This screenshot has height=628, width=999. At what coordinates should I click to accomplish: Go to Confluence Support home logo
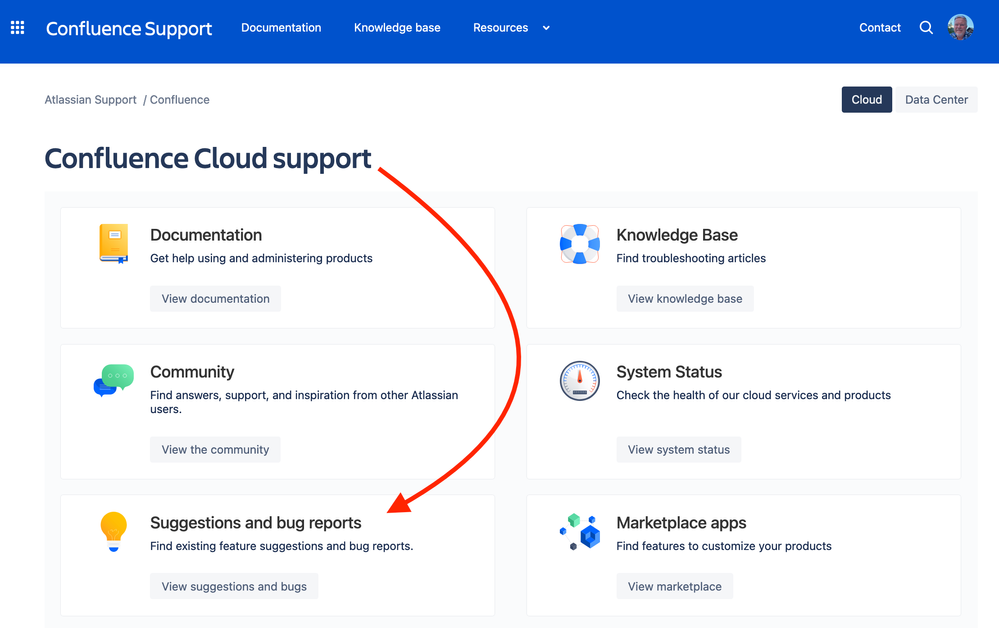click(129, 29)
